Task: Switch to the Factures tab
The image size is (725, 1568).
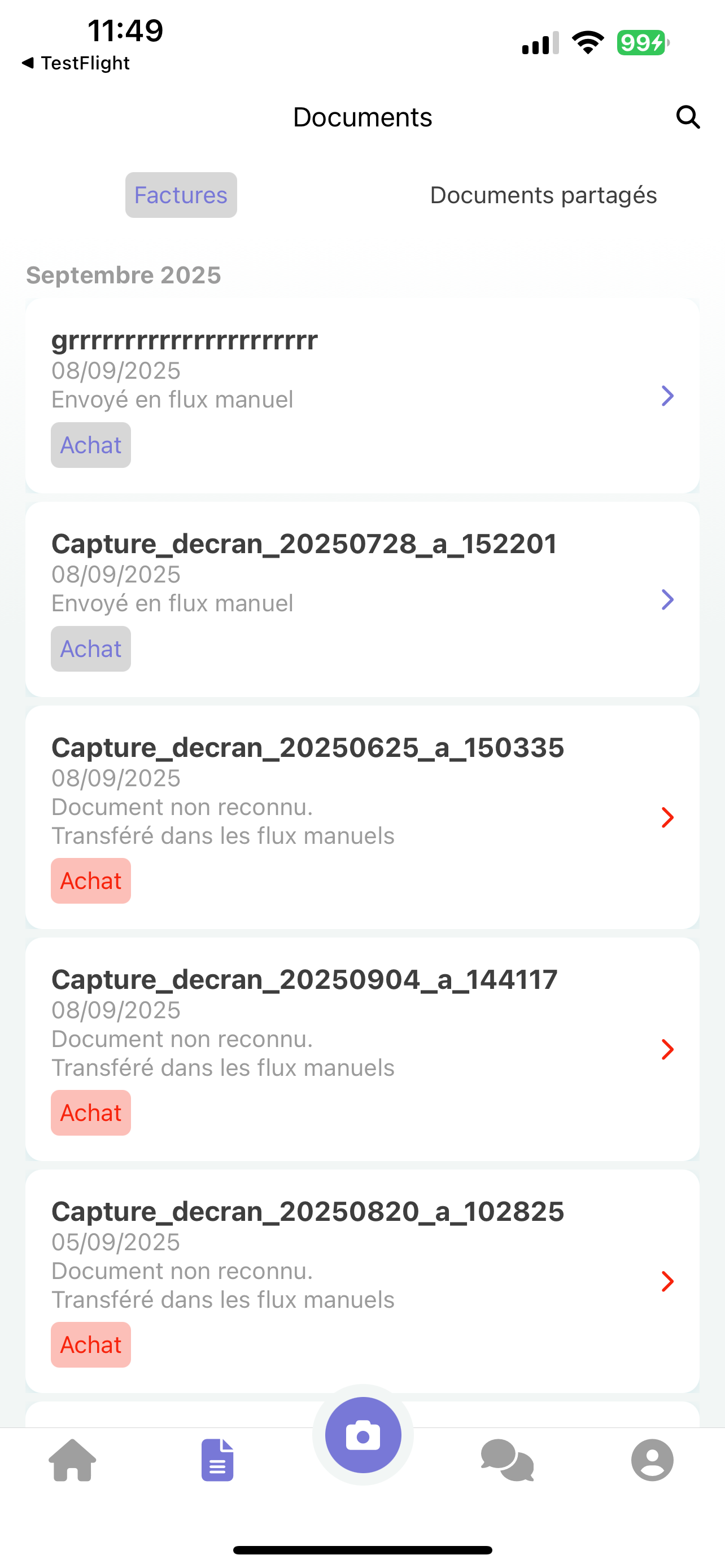Action: (181, 195)
